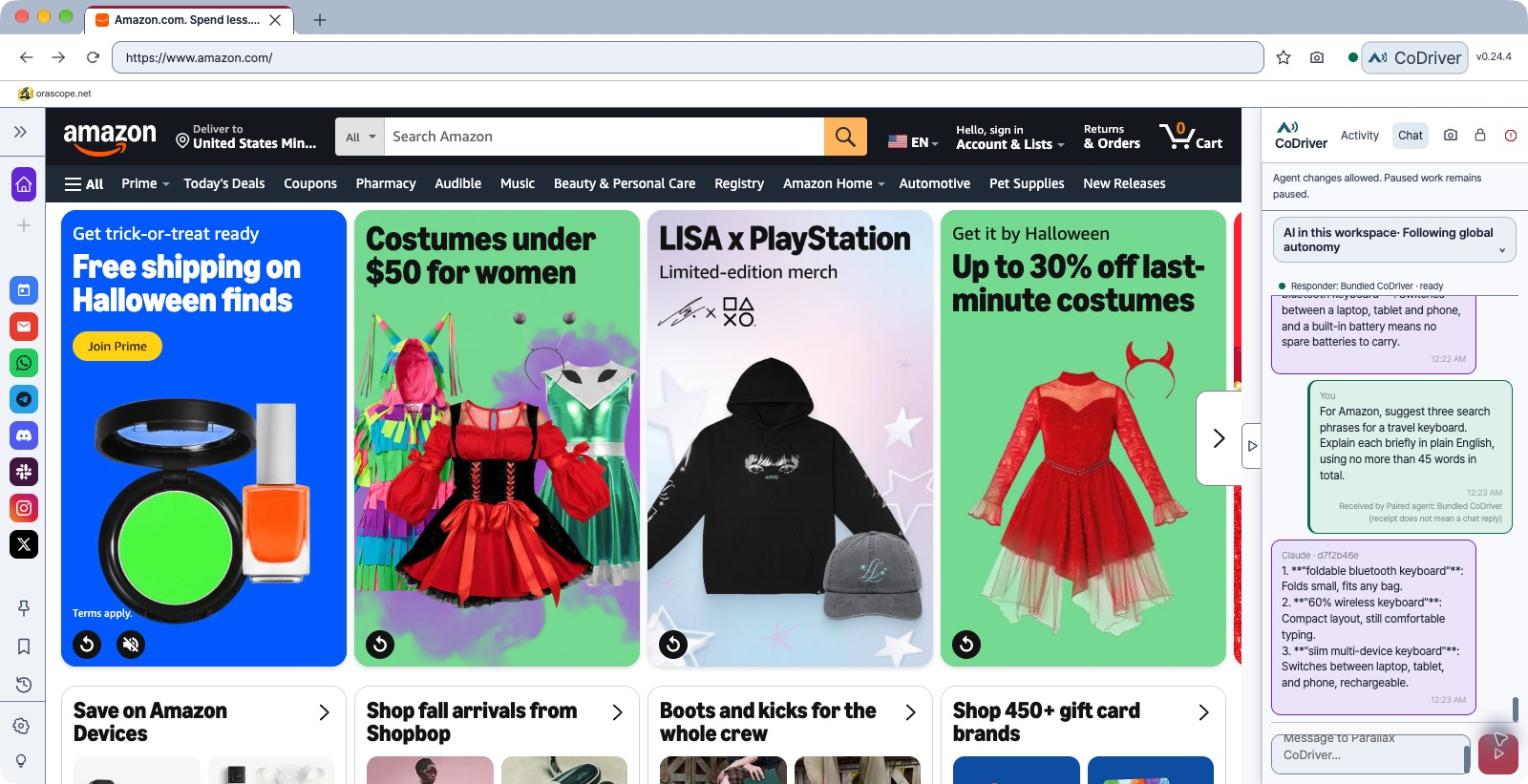Expand the Account & Lists menu
The image size is (1528, 784).
click(1009, 137)
